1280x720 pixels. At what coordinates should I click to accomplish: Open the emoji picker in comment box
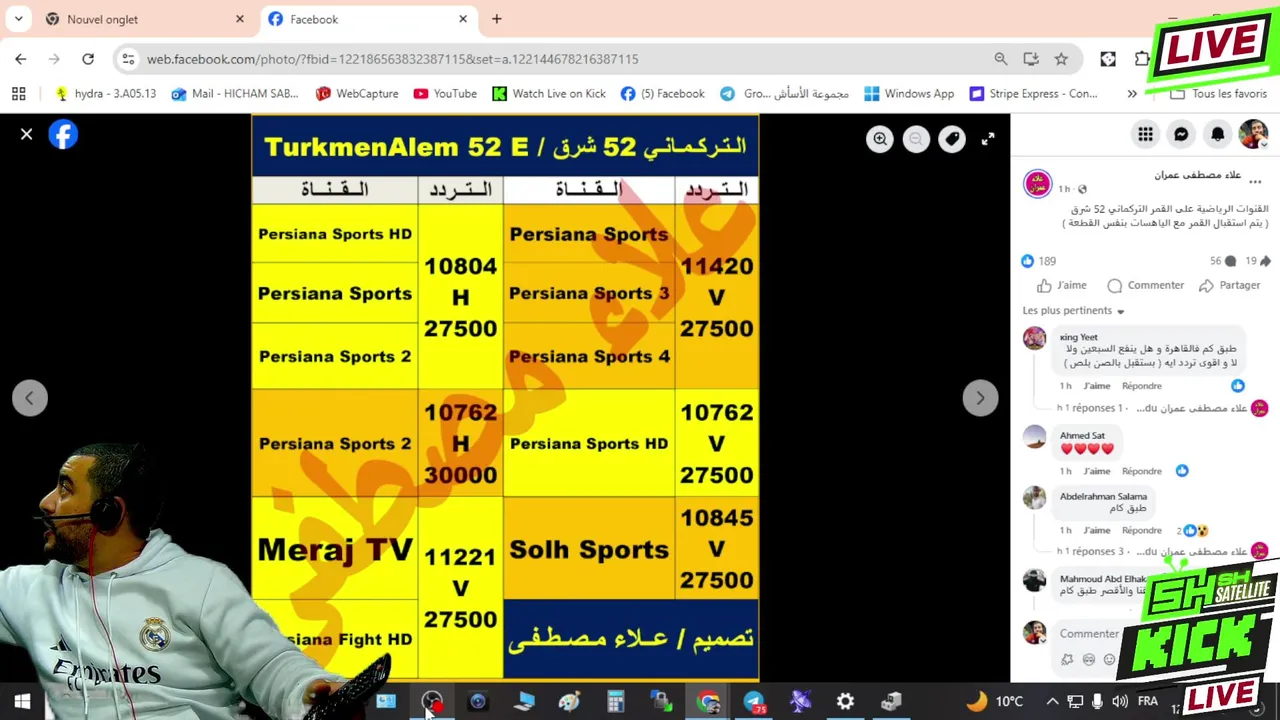(1109, 660)
